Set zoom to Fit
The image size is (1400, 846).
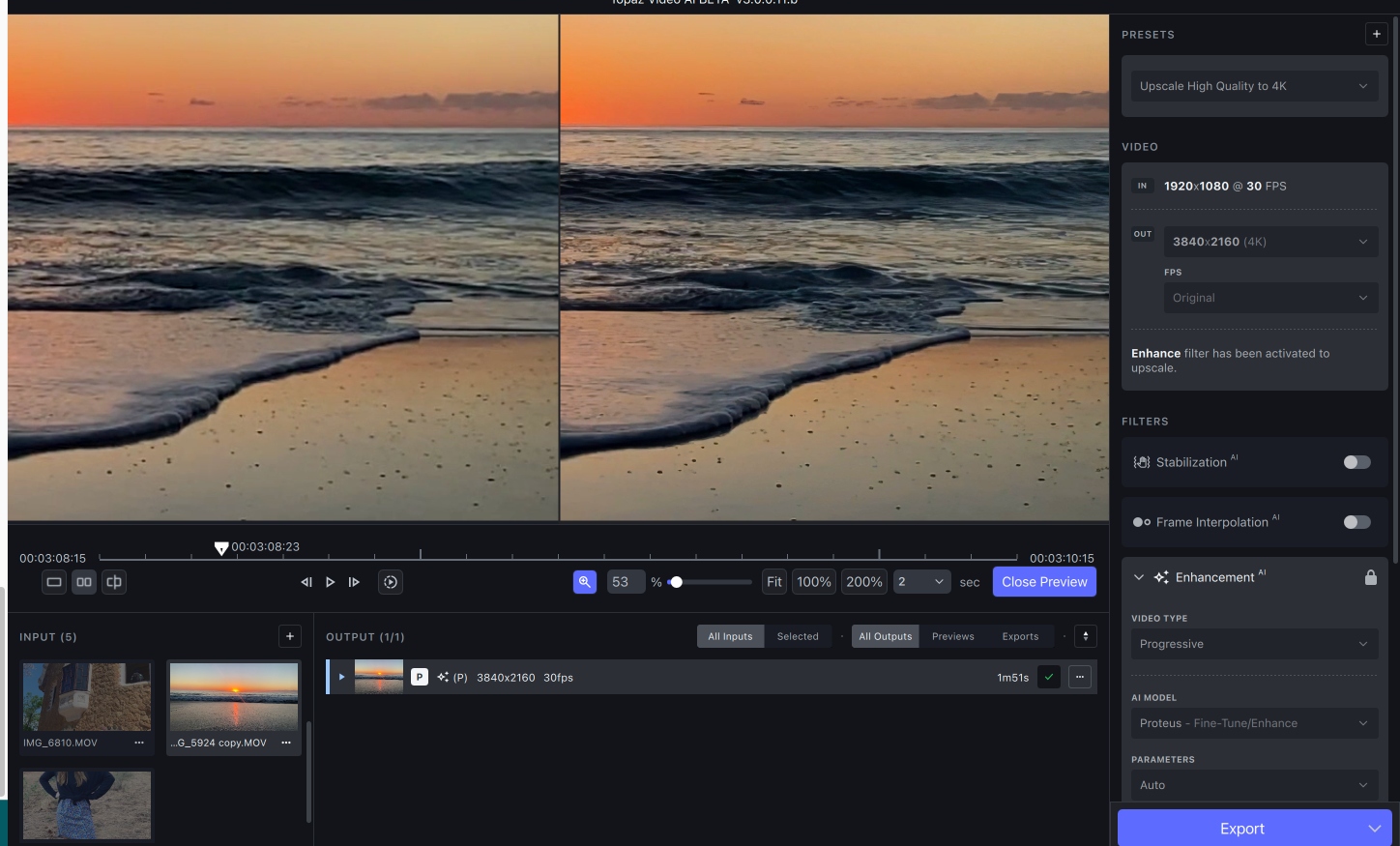click(x=774, y=582)
